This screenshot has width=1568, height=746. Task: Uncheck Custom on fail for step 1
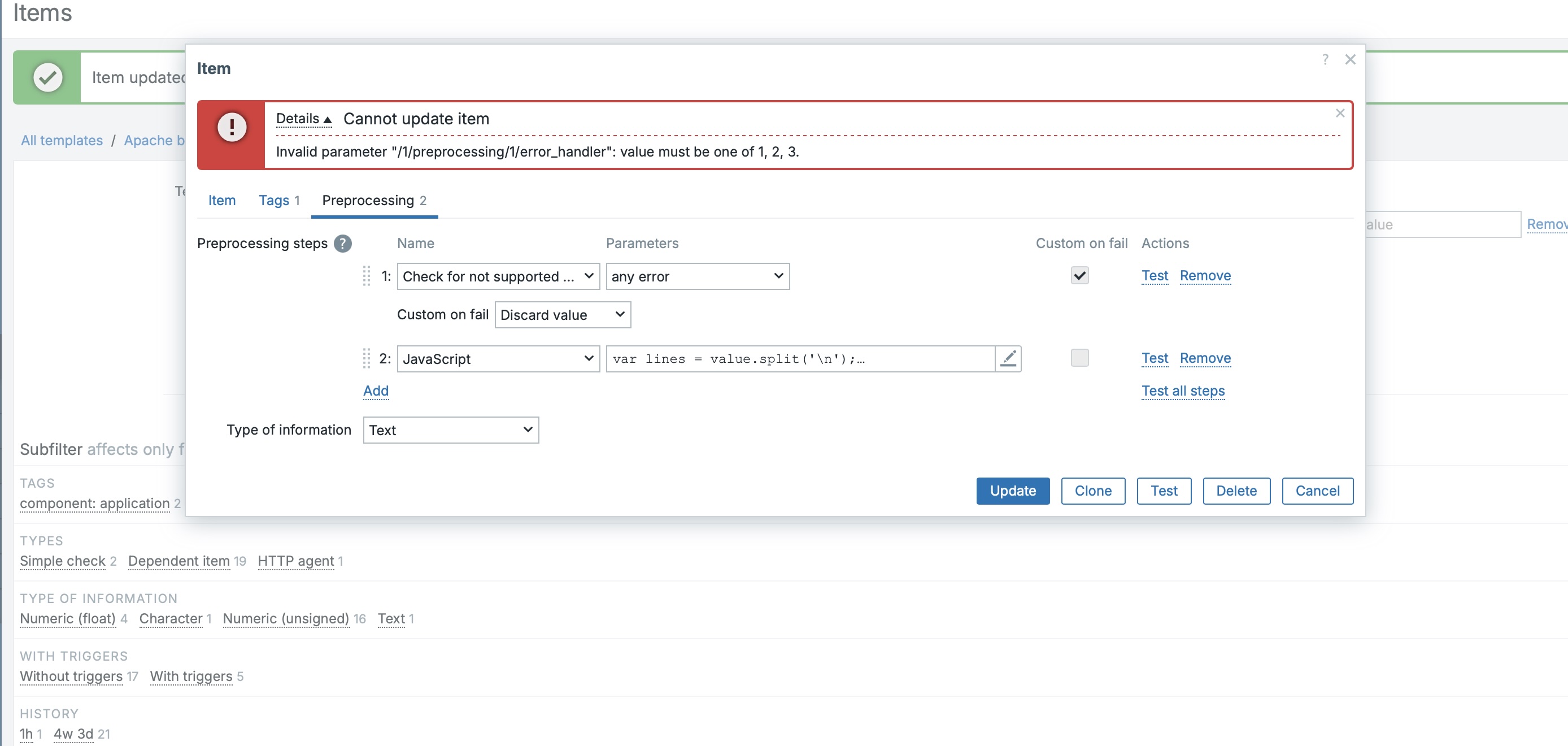[1079, 276]
